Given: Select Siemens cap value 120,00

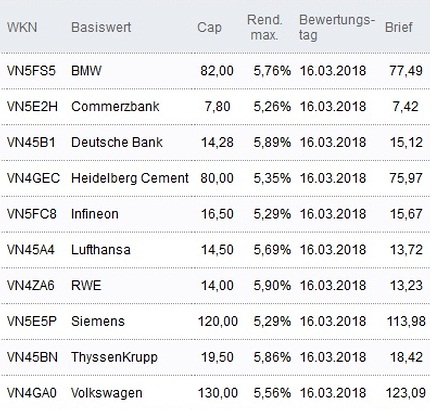Looking at the screenshot, I should click(218, 321).
